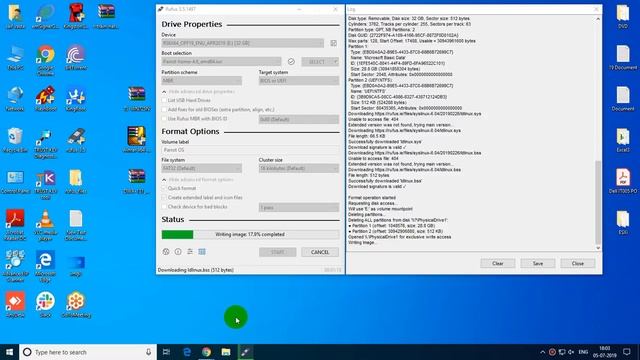The height and width of the screenshot is (360, 640).
Task: Toggle Add fixes for old BIOSes checkbox
Action: click(164, 109)
